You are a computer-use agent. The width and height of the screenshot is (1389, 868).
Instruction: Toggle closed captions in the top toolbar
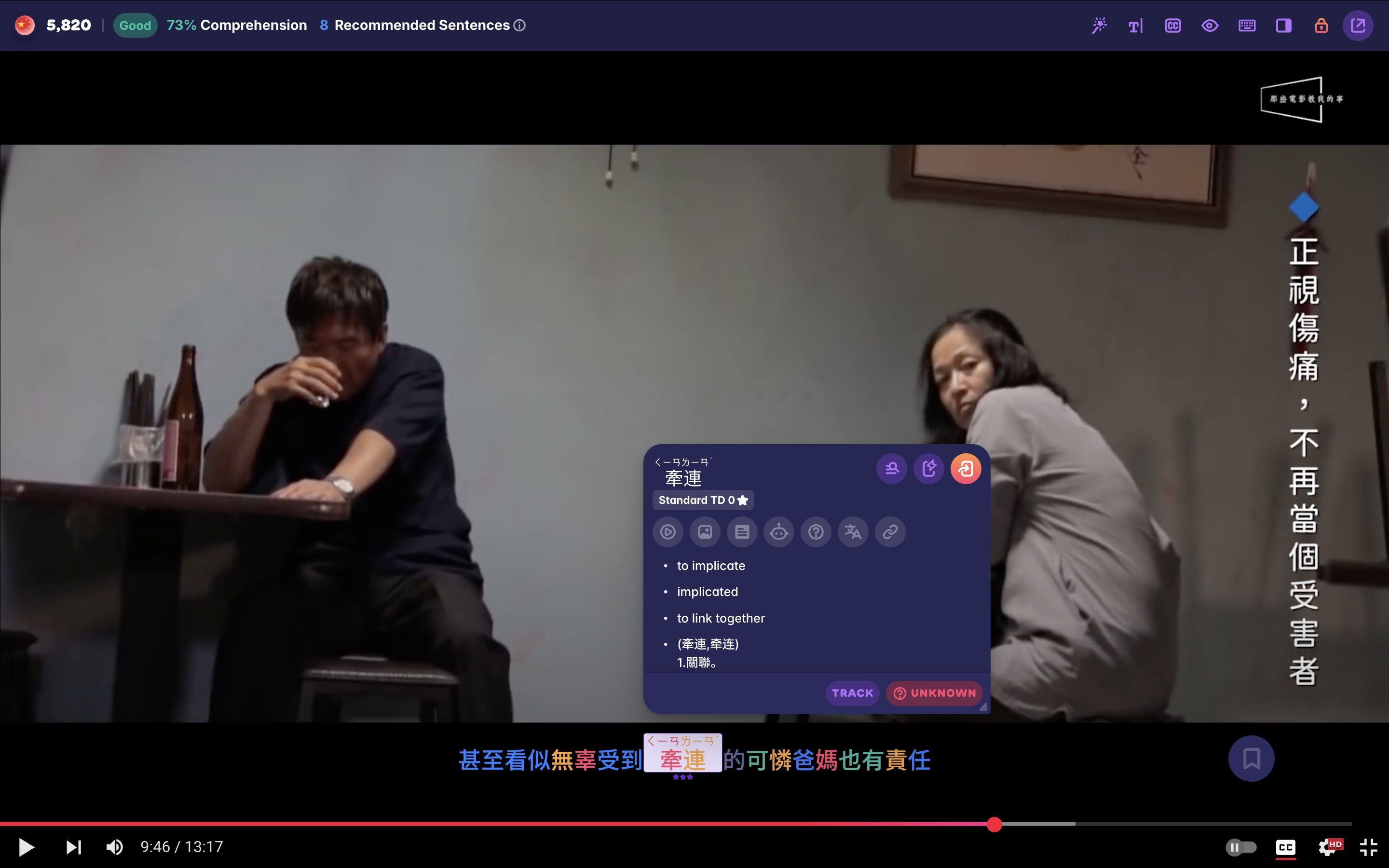[x=1172, y=25]
